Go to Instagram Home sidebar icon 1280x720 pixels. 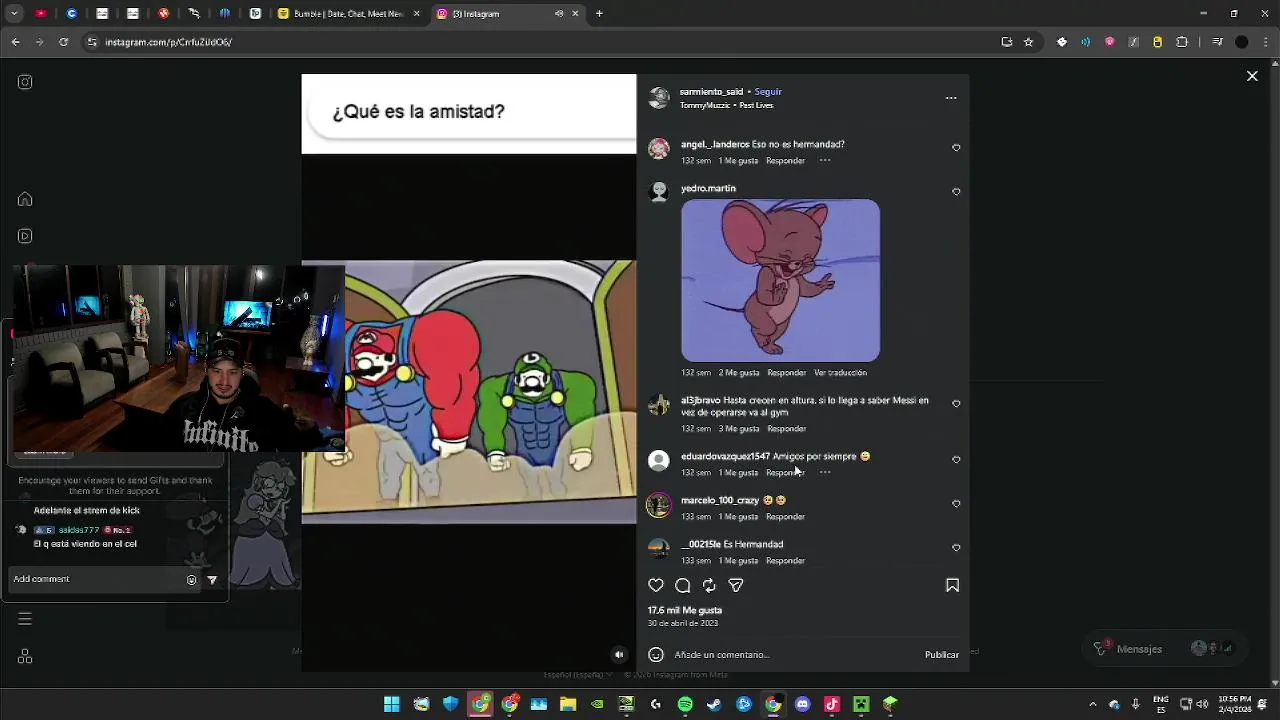(25, 199)
